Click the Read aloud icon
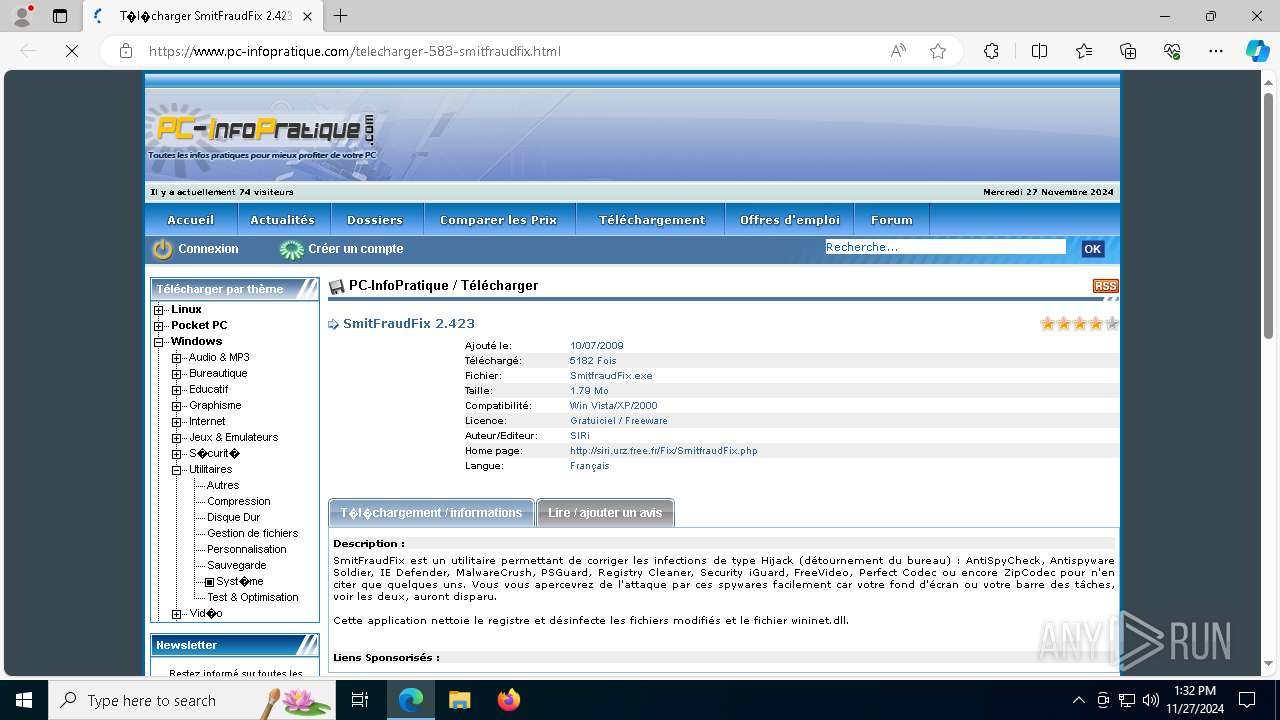The width and height of the screenshot is (1280, 720). click(x=898, y=51)
